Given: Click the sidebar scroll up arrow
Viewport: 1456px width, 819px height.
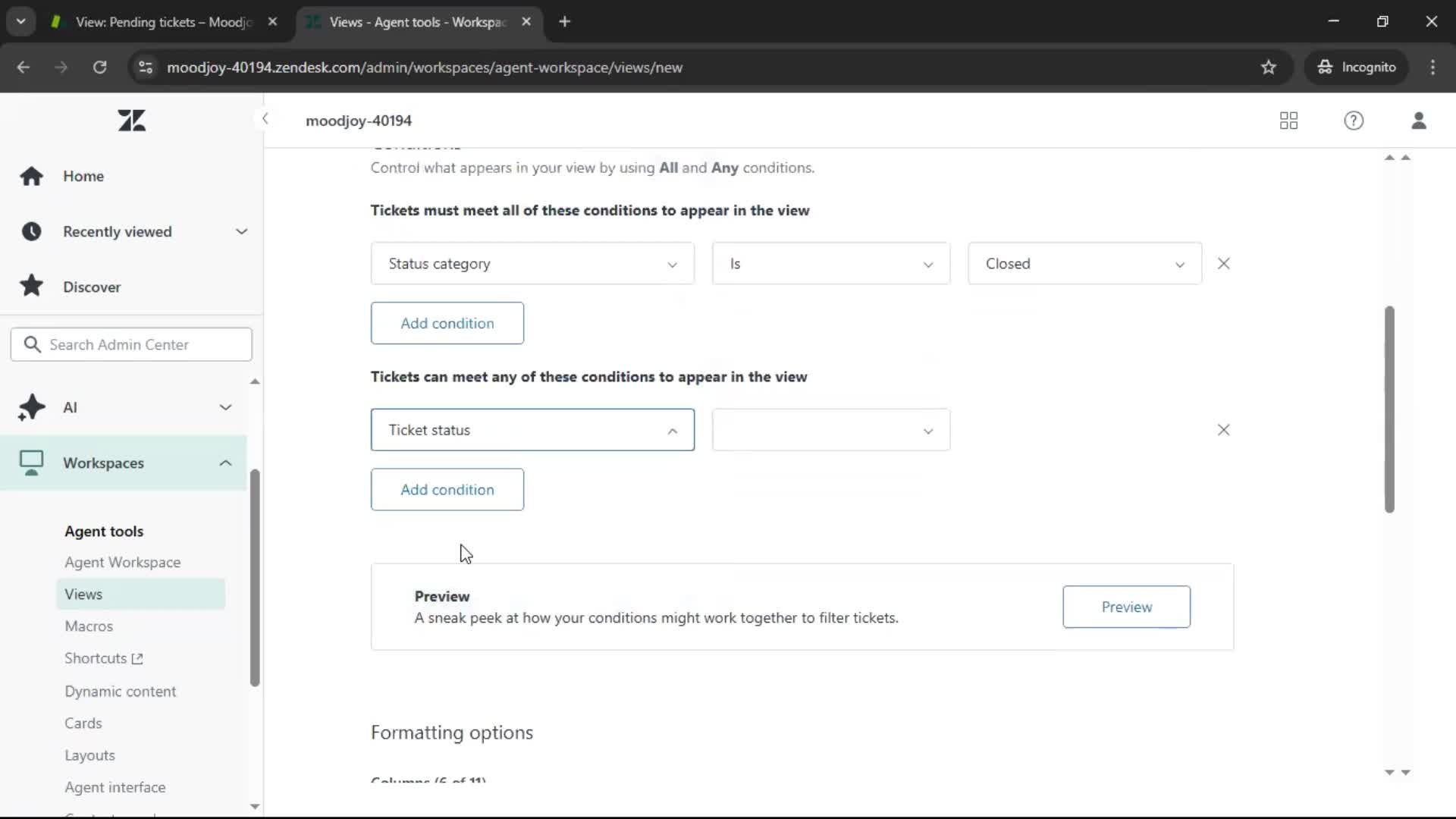Looking at the screenshot, I should pos(255,381).
